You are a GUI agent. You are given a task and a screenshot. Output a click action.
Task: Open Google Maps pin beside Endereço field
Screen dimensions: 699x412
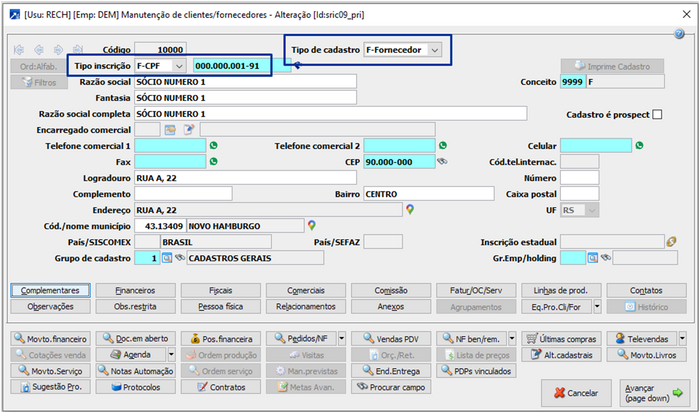coord(410,209)
